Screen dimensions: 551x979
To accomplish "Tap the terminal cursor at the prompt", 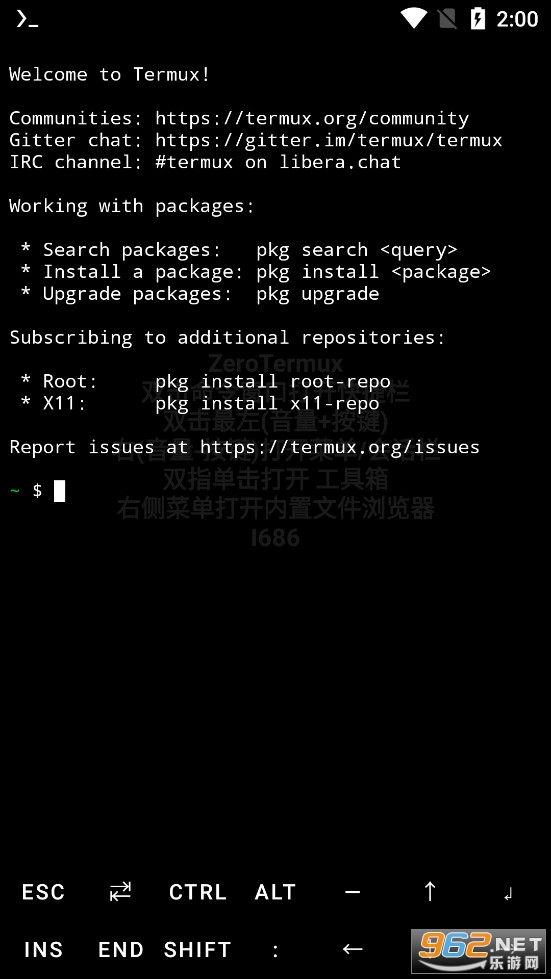I will (x=59, y=491).
